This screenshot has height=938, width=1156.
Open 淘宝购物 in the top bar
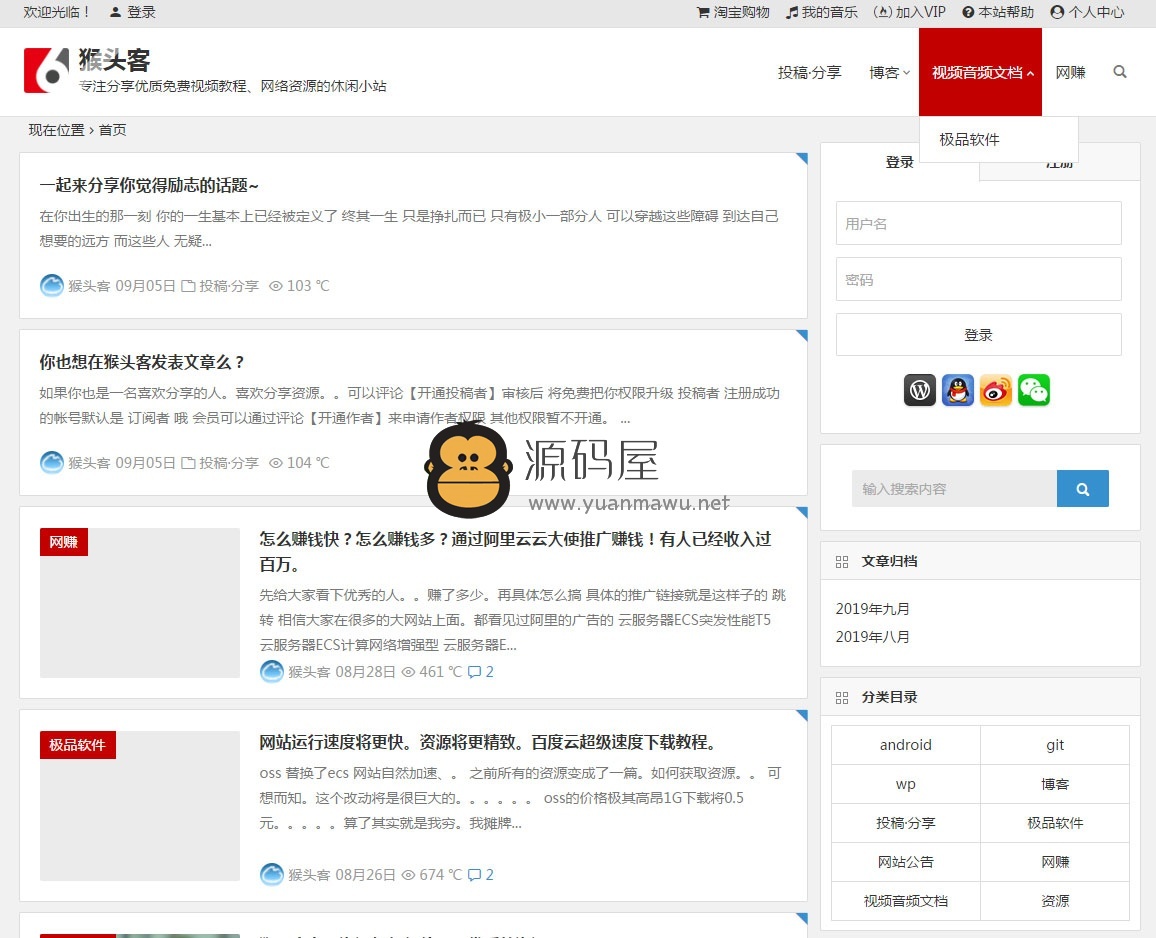tap(733, 12)
